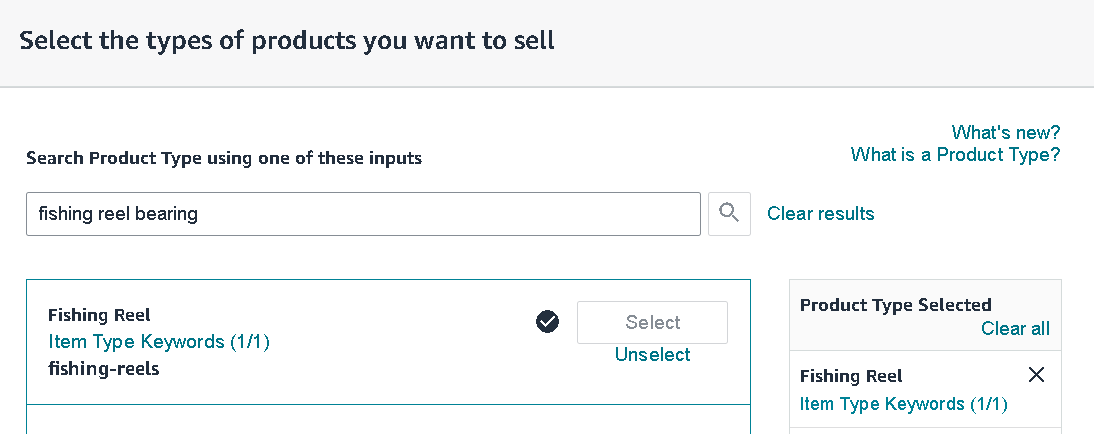Expand Item Type Keywords in the selected panel
The image size is (1094, 434).
click(904, 404)
